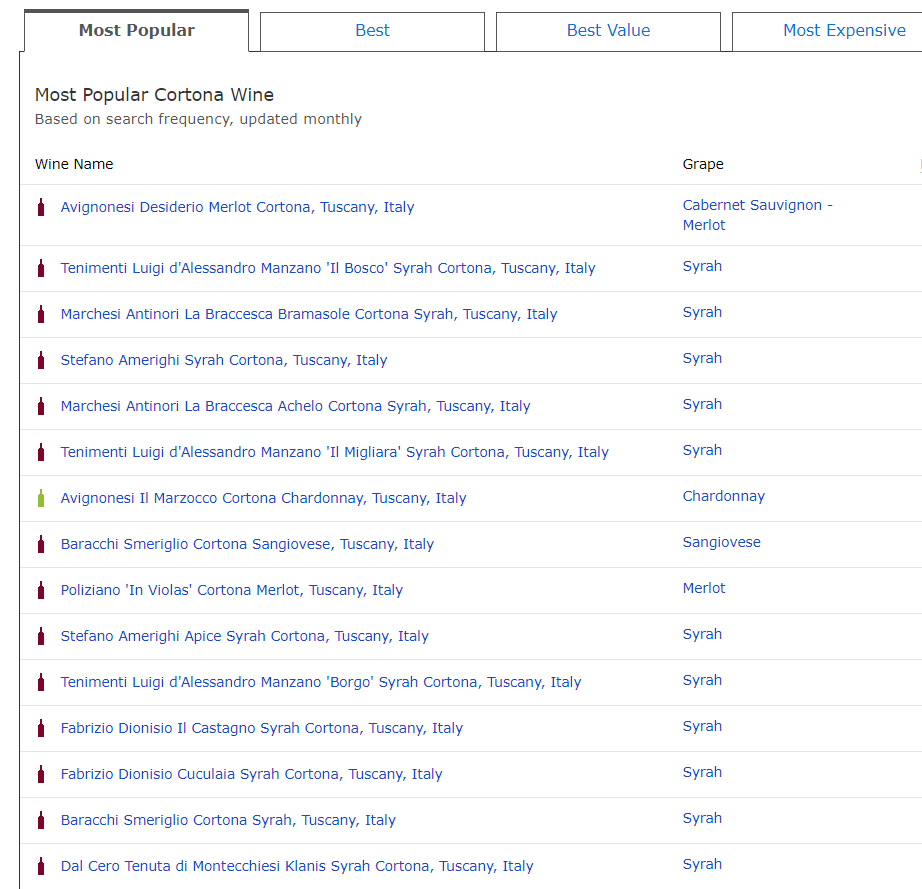Image resolution: width=922 pixels, height=889 pixels.
Task: Open Fabrizio Dionisio Cuculaia Syrah link
Action: tap(252, 774)
